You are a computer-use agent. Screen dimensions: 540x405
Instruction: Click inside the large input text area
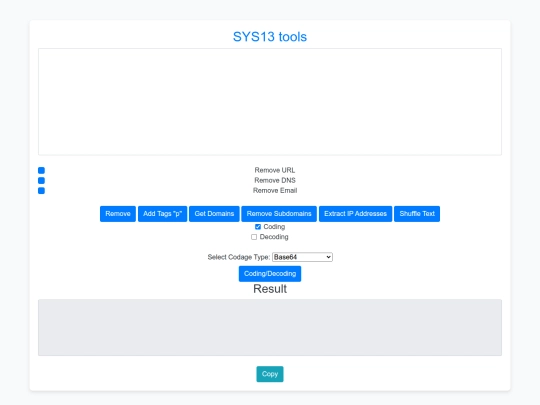click(270, 102)
